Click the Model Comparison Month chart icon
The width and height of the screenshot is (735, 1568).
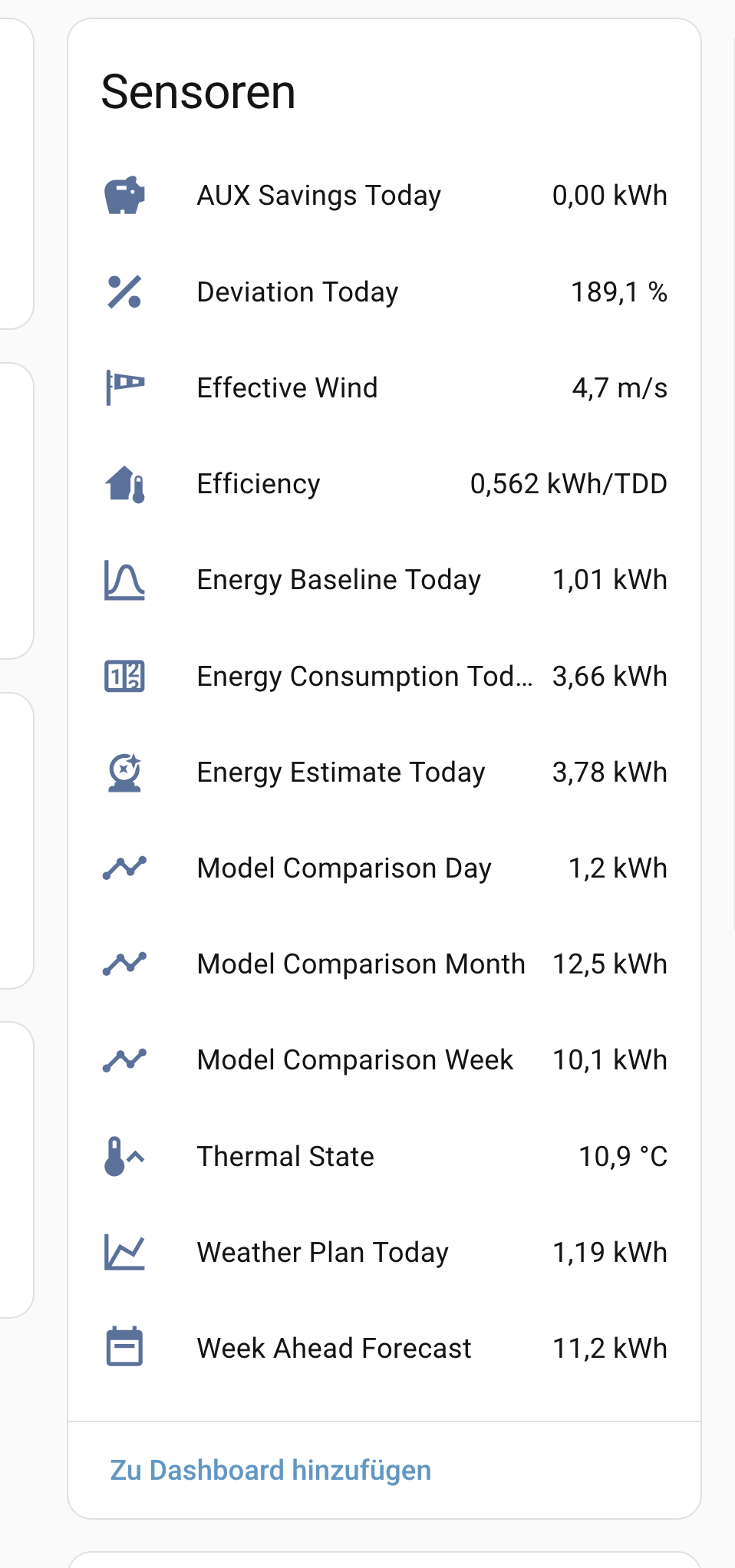point(124,964)
